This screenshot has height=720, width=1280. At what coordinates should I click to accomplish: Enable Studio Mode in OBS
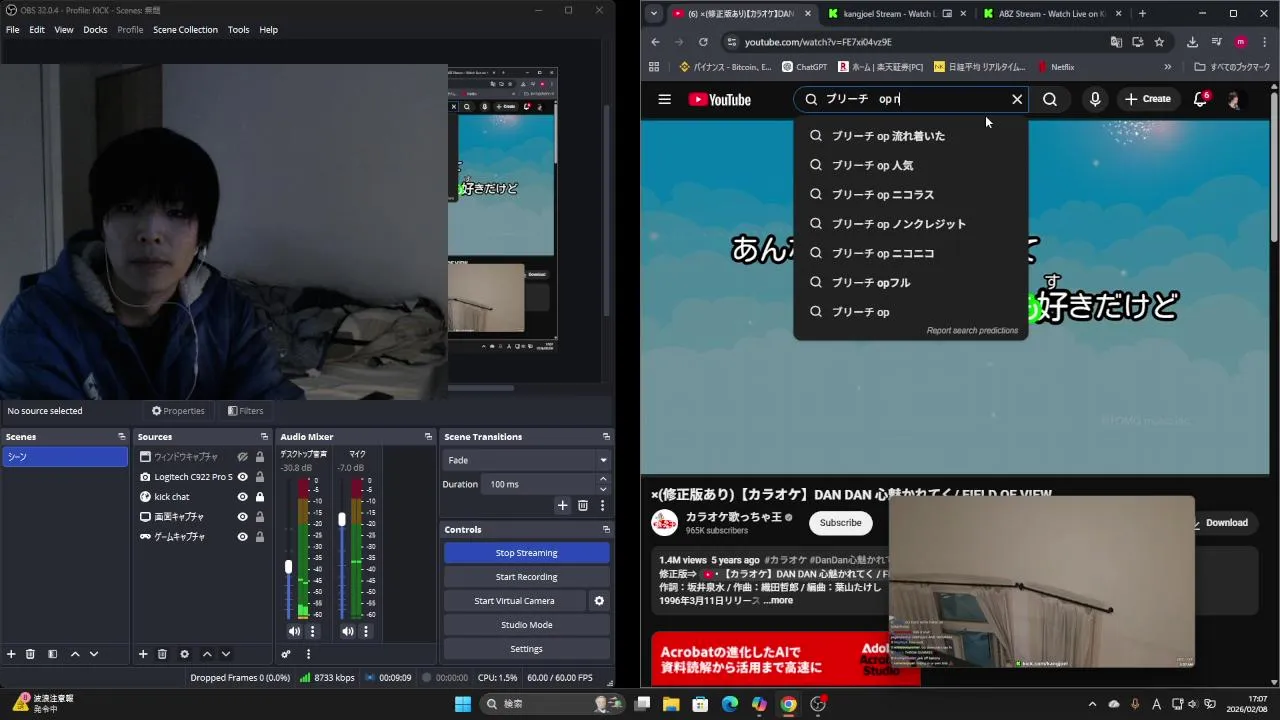tap(526, 625)
